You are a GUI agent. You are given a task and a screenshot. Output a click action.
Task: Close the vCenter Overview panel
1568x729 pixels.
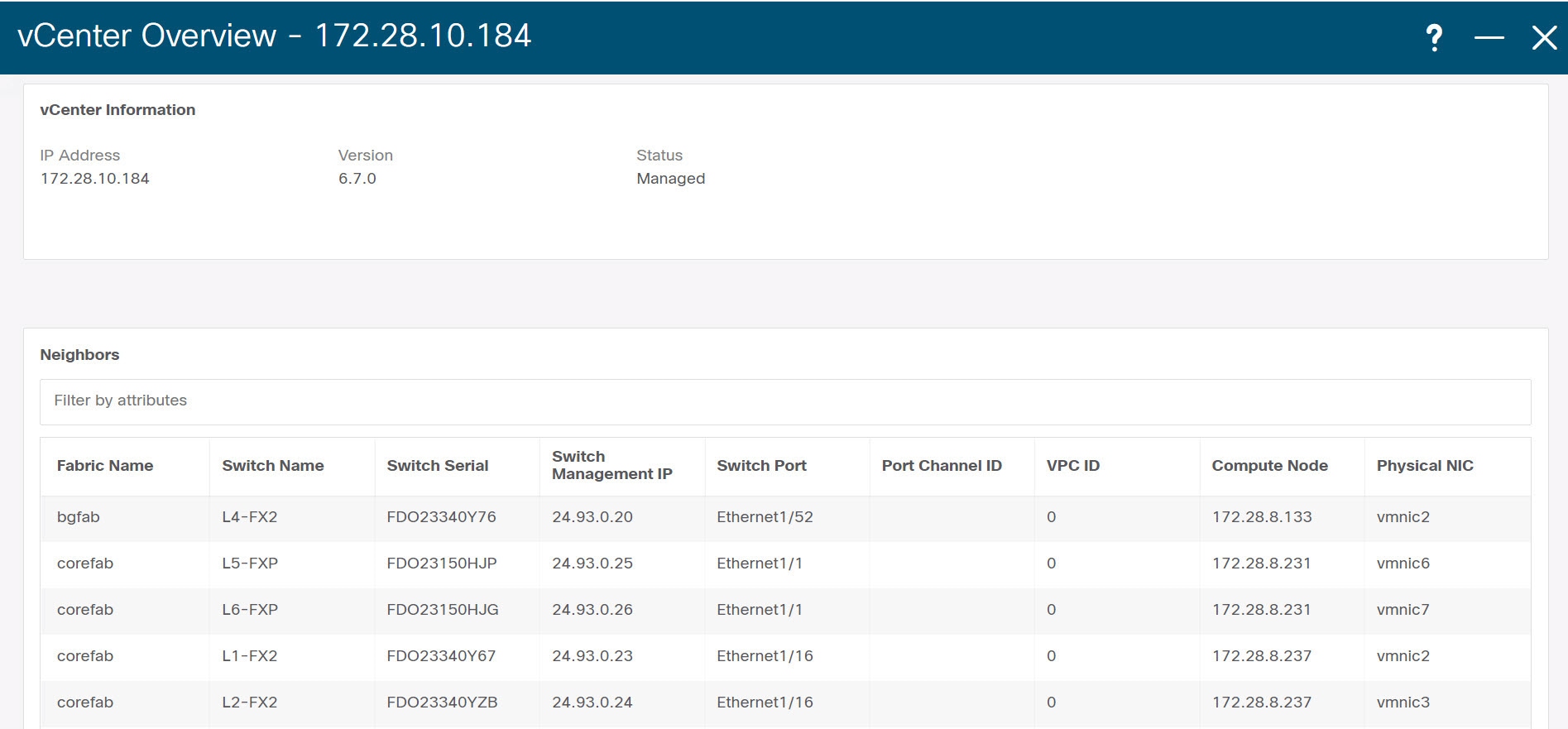click(1544, 37)
